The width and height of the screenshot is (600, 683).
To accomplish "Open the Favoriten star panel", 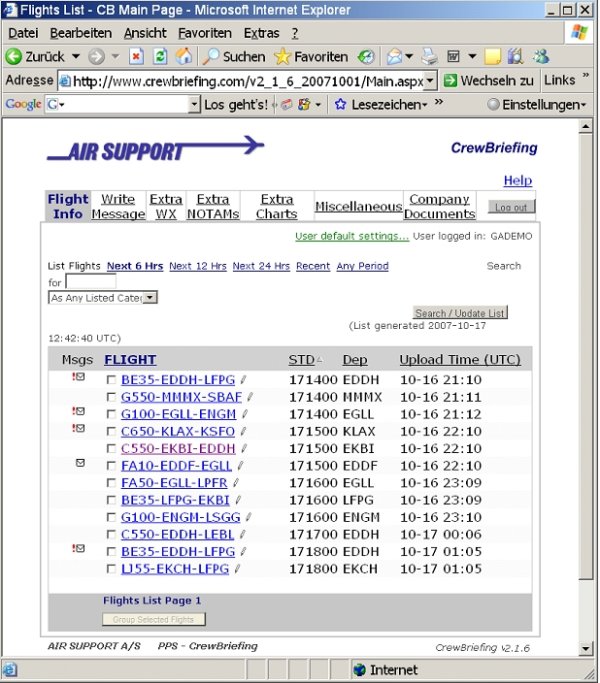I will (311, 57).
